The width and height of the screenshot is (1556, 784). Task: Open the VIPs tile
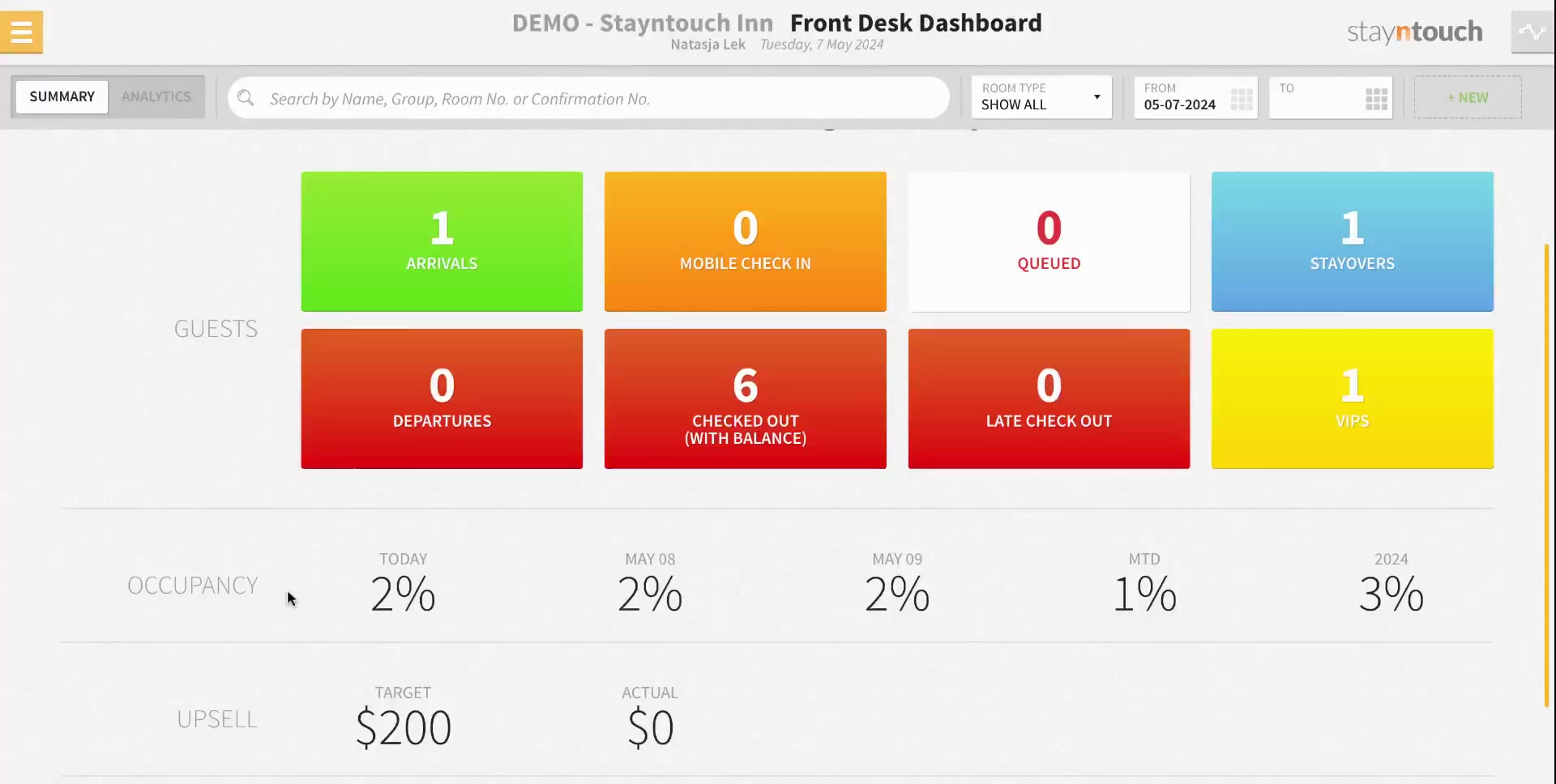point(1353,398)
